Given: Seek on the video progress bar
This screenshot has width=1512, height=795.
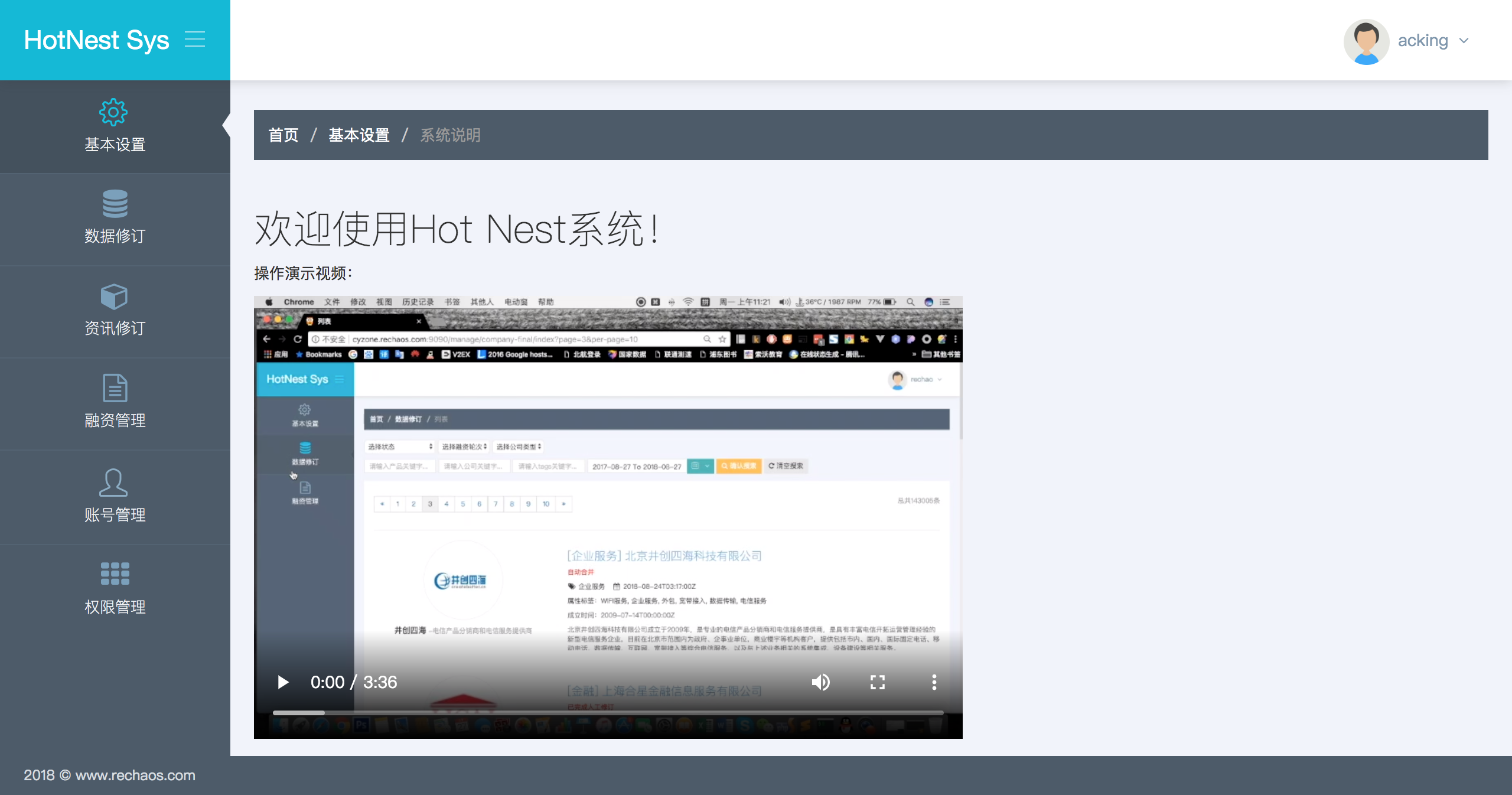Looking at the screenshot, I should click(x=607, y=713).
